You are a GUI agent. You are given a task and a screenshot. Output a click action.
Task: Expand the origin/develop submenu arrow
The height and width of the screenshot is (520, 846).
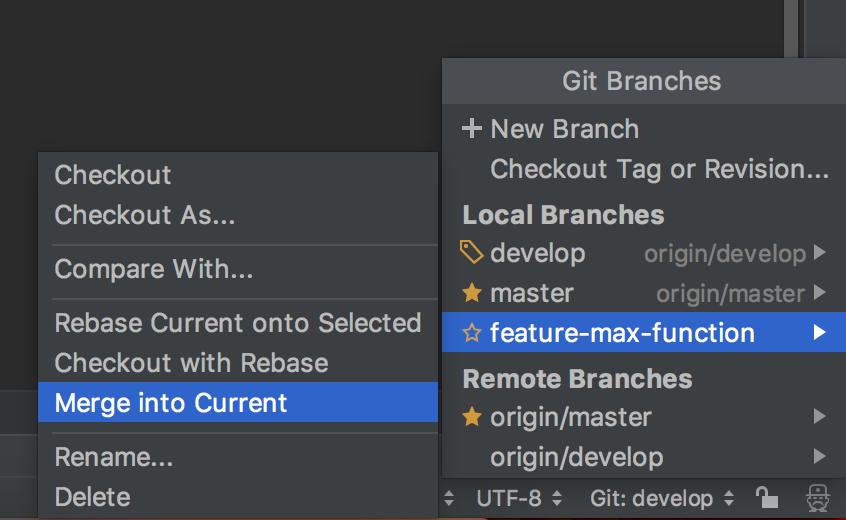tap(820, 456)
